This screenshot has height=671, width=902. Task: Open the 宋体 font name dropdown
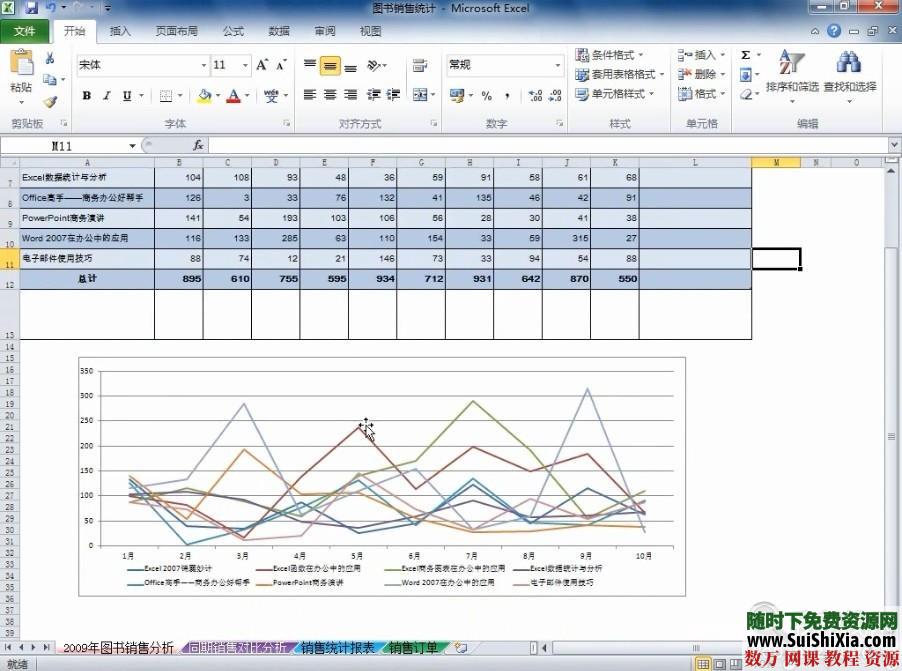pyautogui.click(x=204, y=65)
